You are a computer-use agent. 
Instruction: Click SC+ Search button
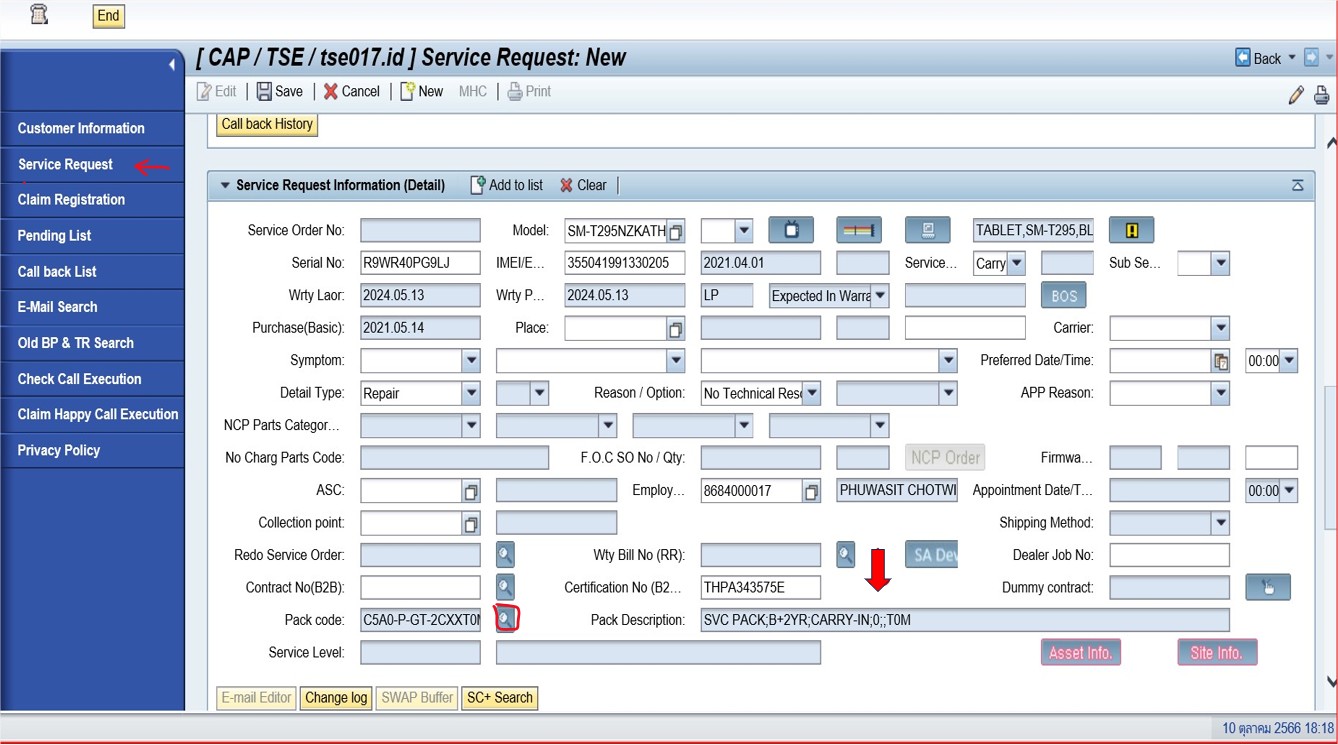[x=499, y=698]
